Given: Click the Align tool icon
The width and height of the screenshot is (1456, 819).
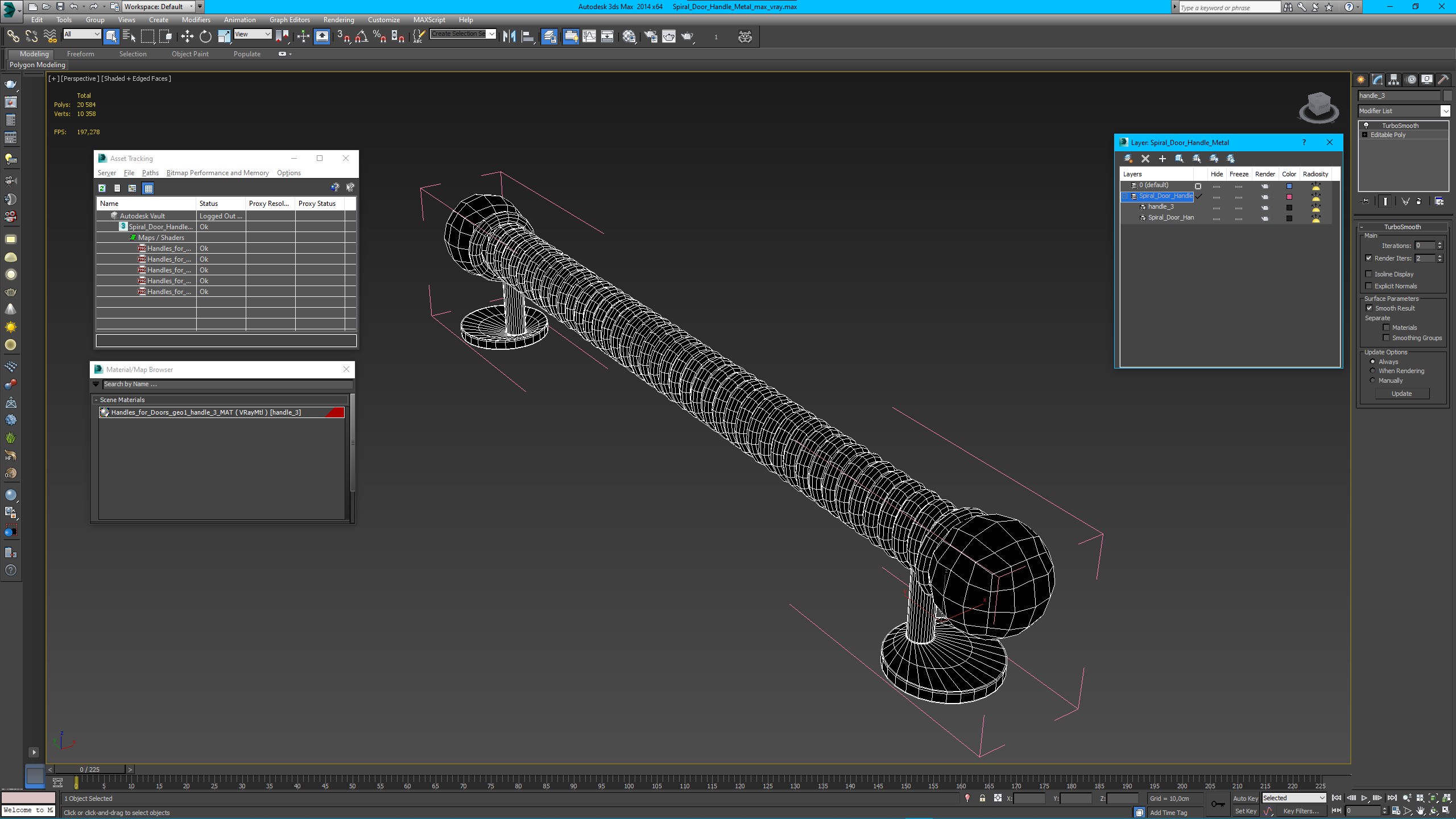Looking at the screenshot, I should point(528,36).
